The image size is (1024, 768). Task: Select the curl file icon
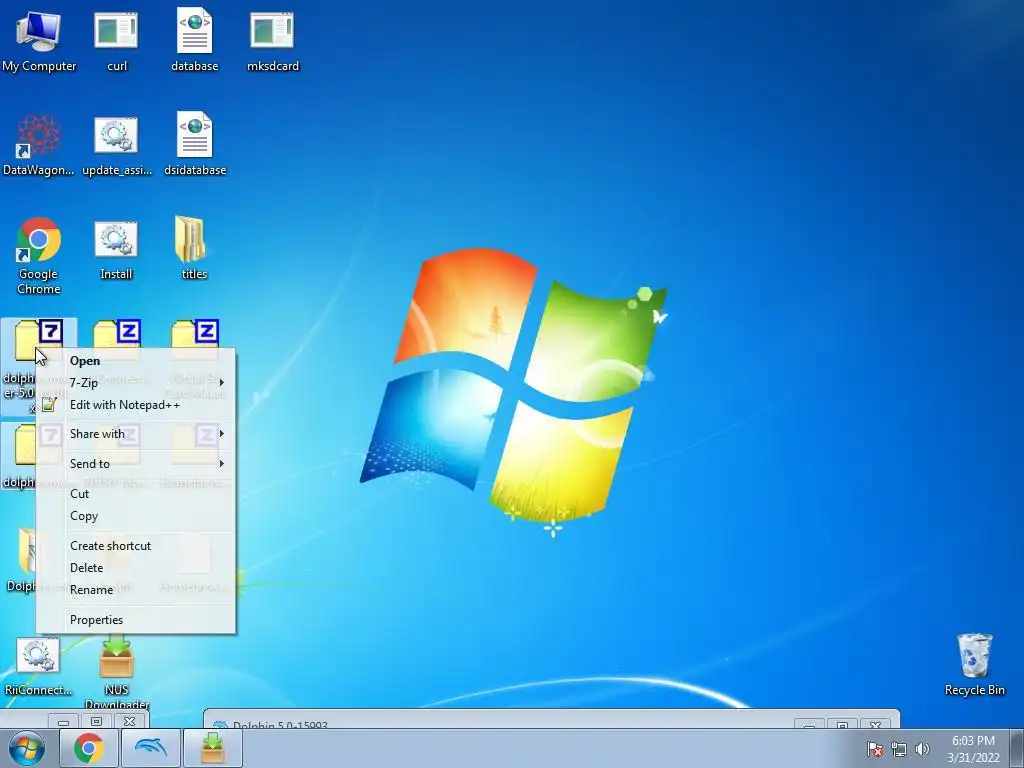(x=116, y=40)
